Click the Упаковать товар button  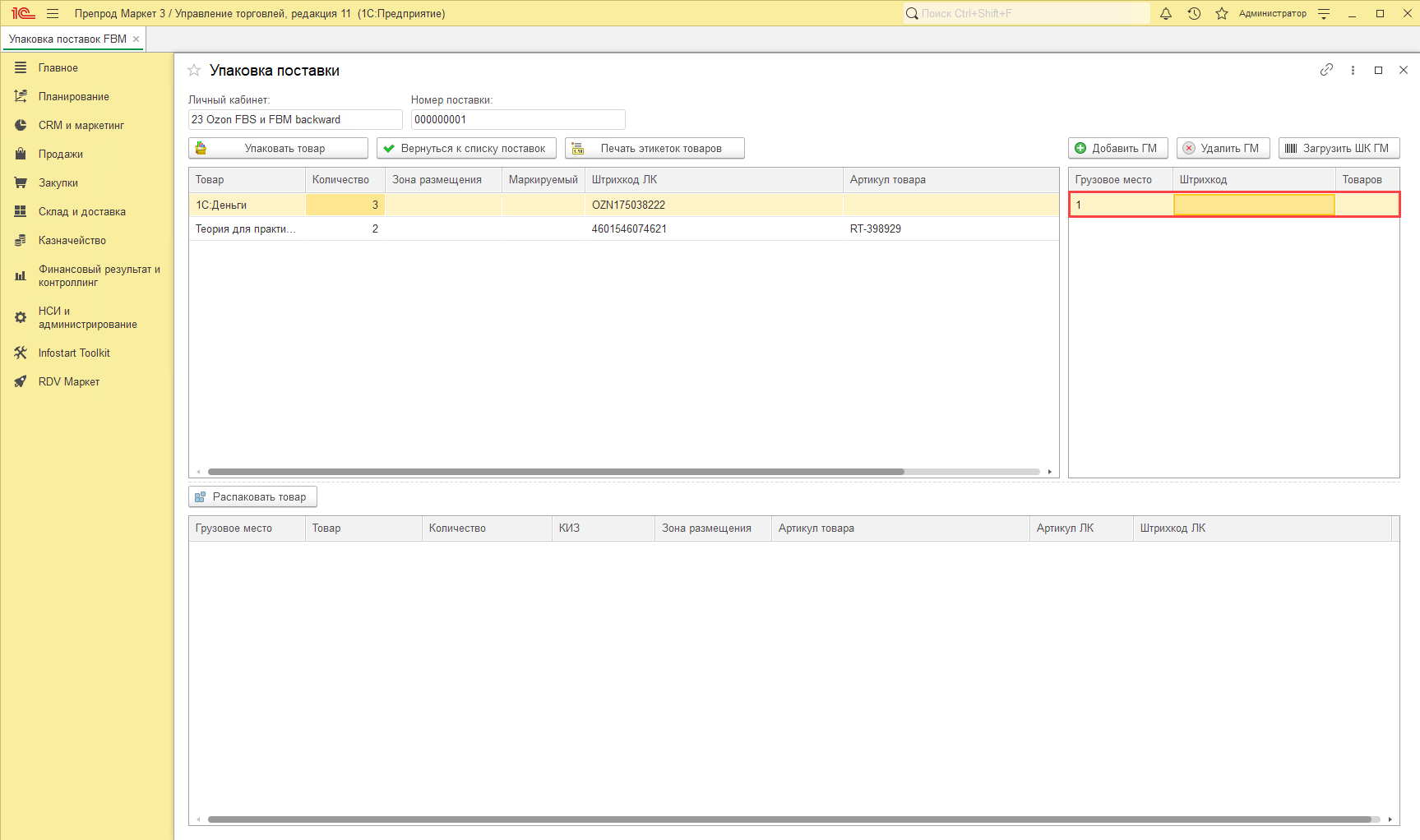(x=278, y=148)
